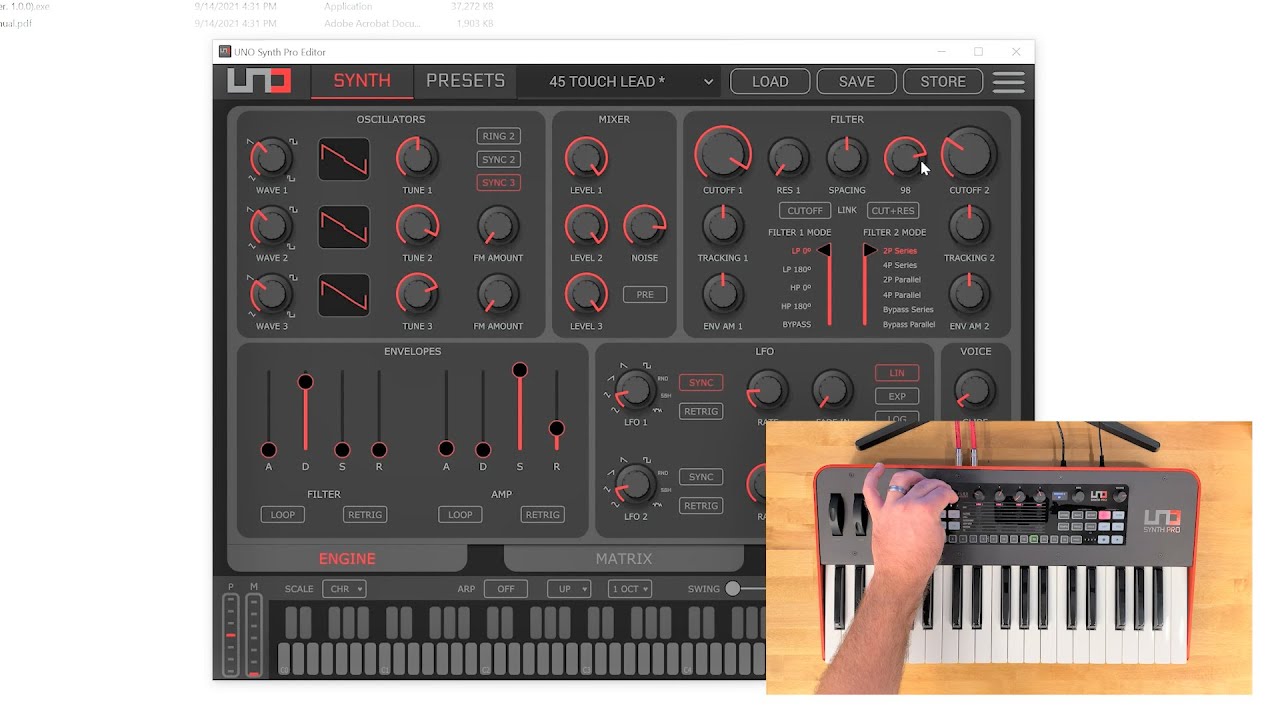The height and width of the screenshot is (720, 1280).
Task: Click the NOISE knob in the mixer
Action: [645, 226]
